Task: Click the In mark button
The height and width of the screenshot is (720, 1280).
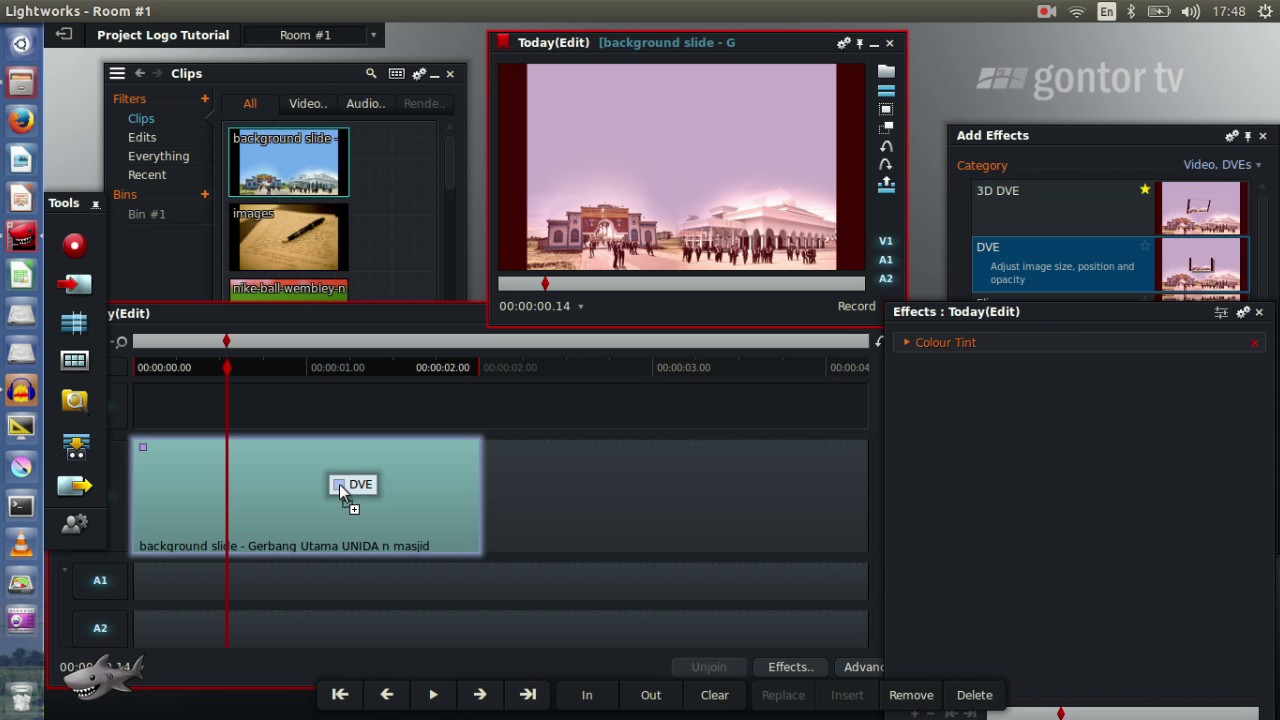Action: click(x=587, y=695)
